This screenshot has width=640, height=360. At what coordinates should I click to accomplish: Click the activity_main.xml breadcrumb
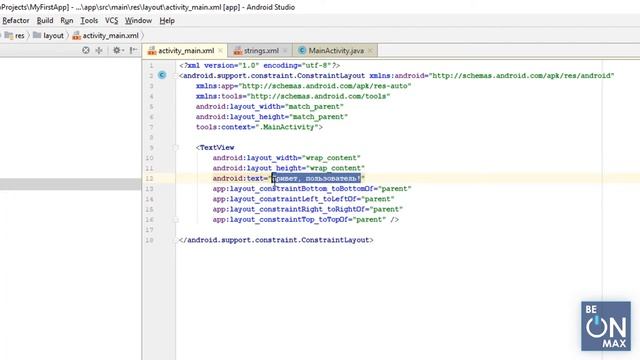(x=105, y=36)
